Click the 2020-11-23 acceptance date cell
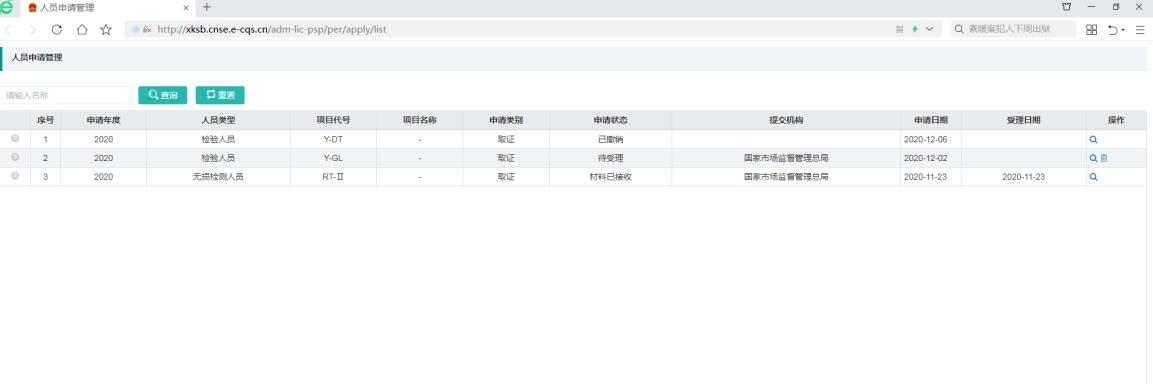The height and width of the screenshot is (384, 1153). click(1024, 177)
